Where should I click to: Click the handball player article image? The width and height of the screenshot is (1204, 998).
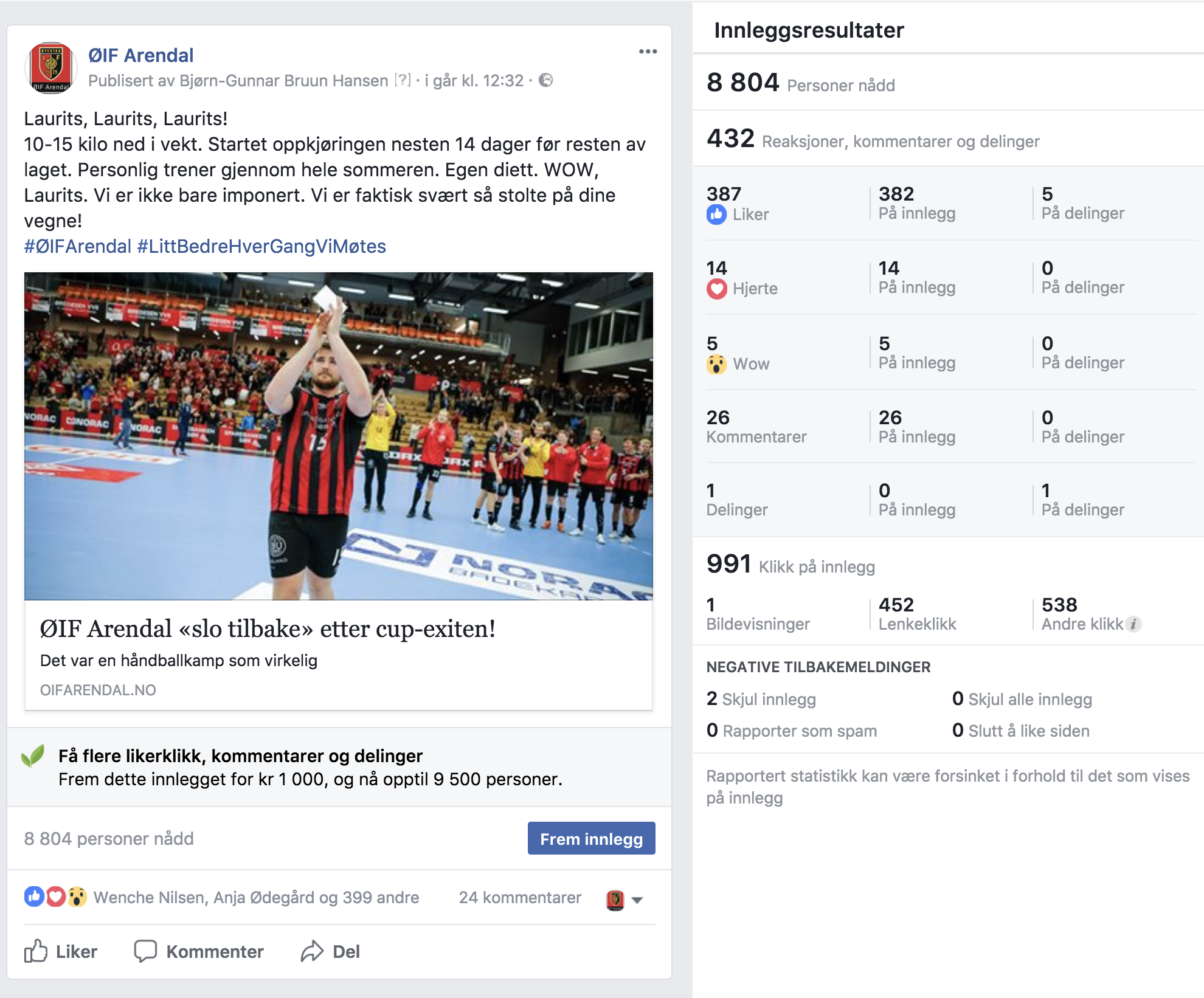coord(339,436)
